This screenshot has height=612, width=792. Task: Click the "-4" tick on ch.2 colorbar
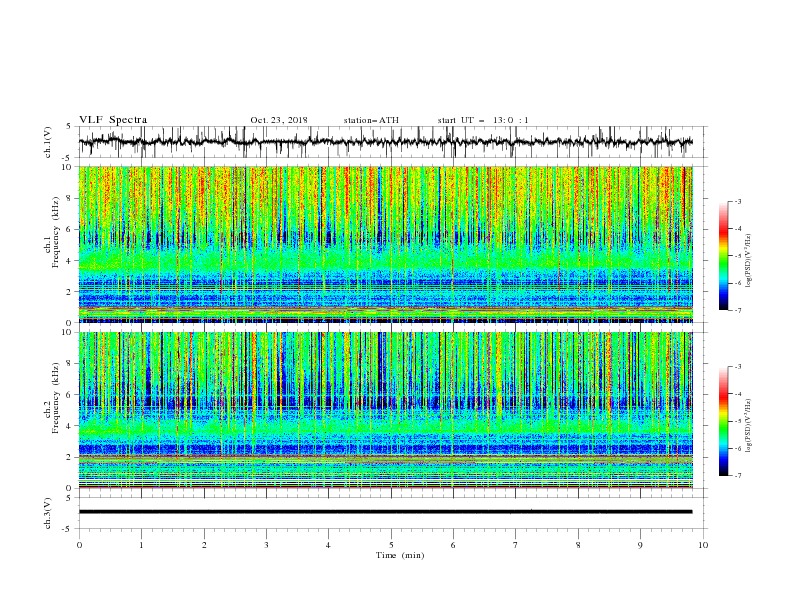pyautogui.click(x=737, y=394)
